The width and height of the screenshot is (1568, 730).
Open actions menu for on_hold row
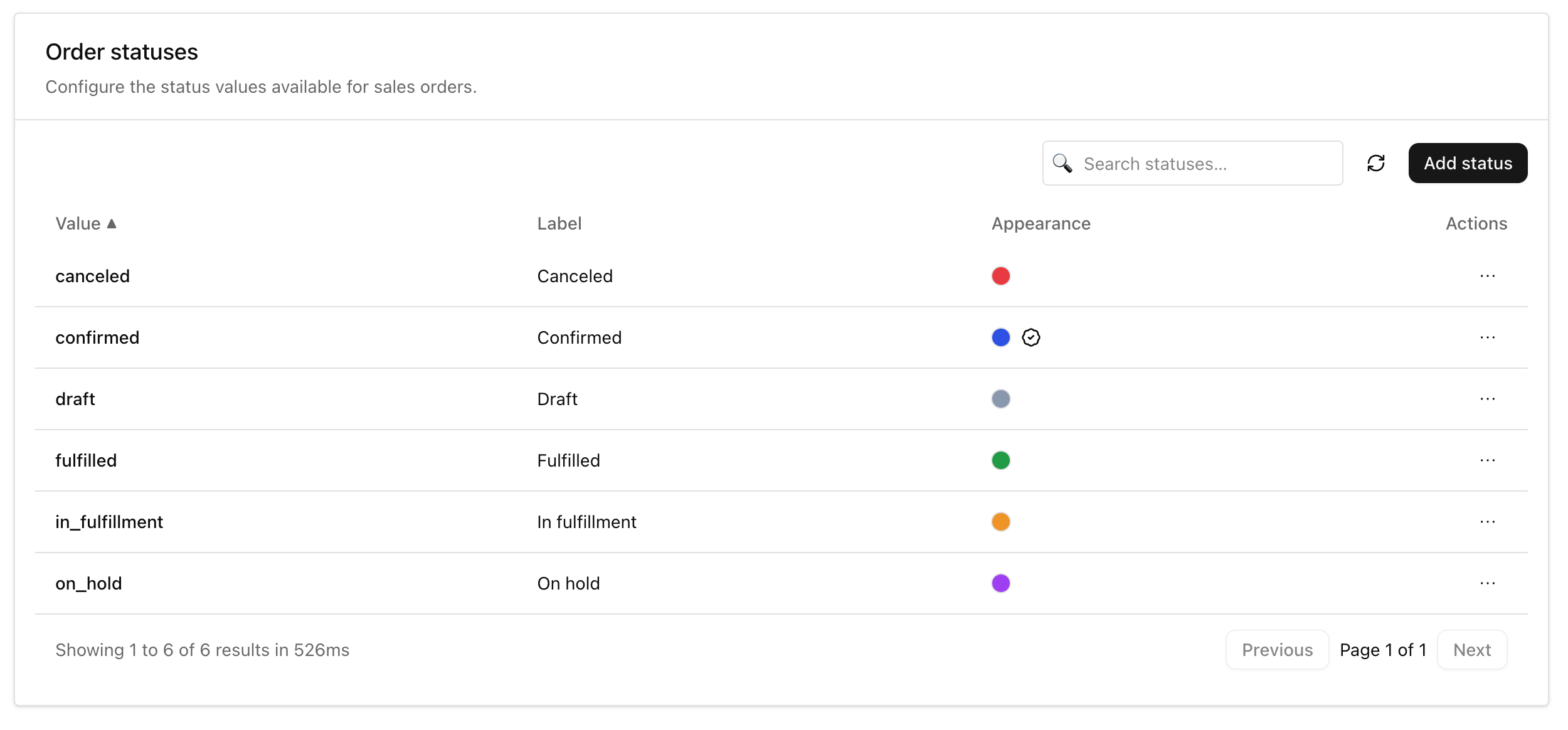[1487, 583]
